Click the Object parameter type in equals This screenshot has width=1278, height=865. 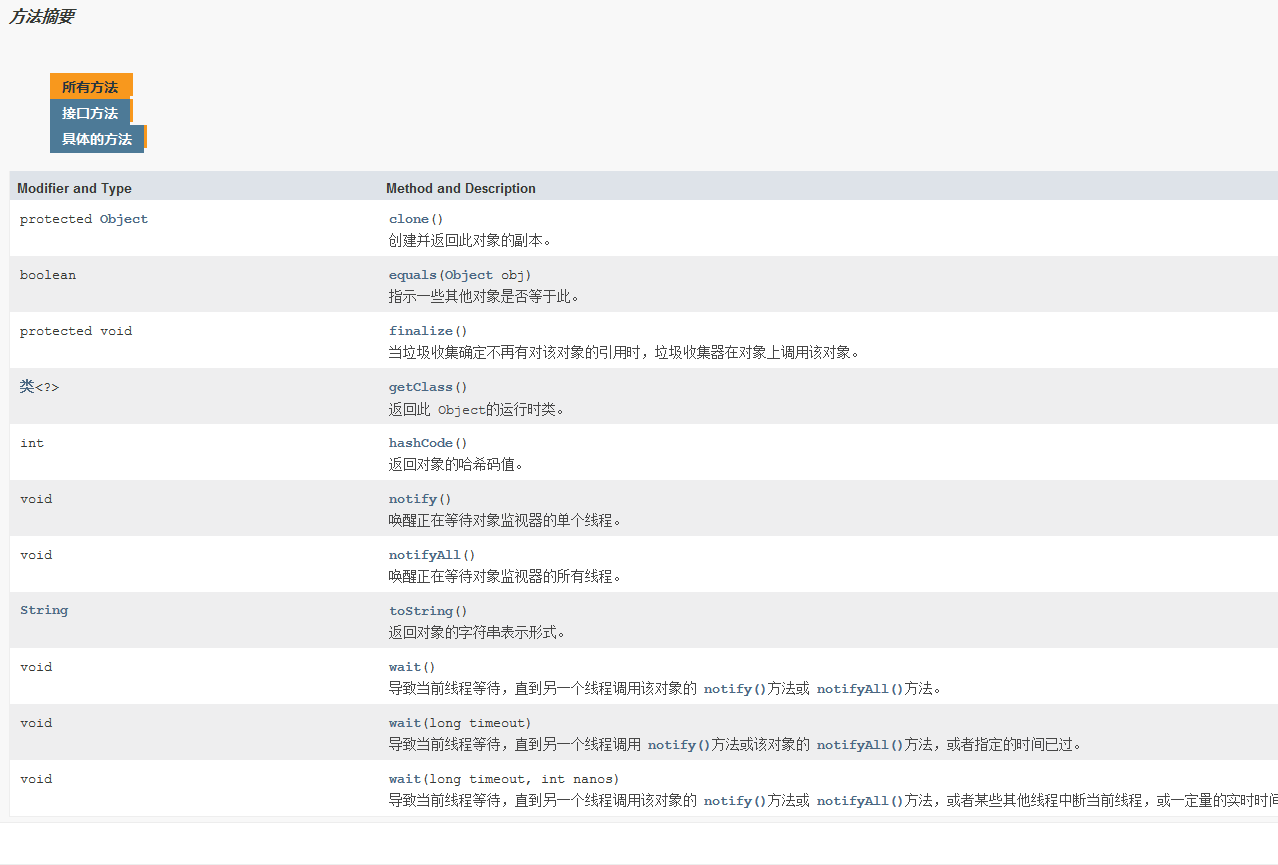coord(469,275)
